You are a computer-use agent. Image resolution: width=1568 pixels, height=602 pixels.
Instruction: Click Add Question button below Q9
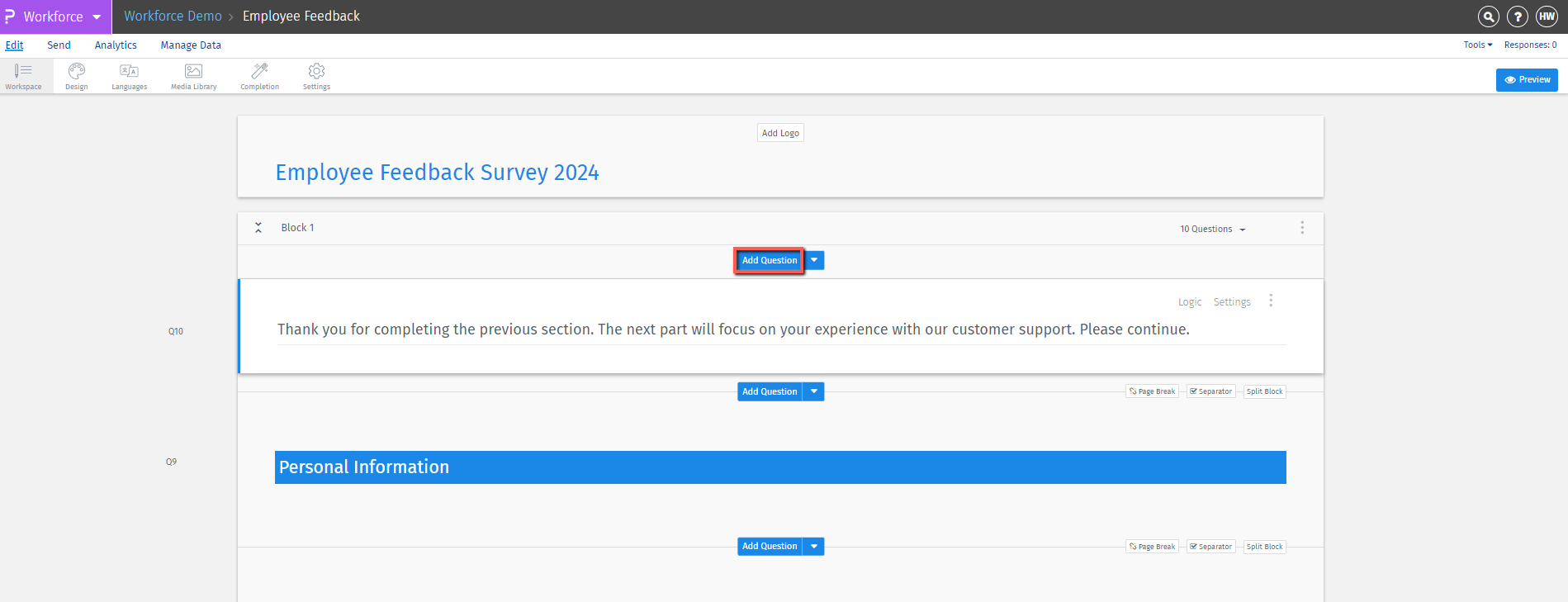point(770,546)
